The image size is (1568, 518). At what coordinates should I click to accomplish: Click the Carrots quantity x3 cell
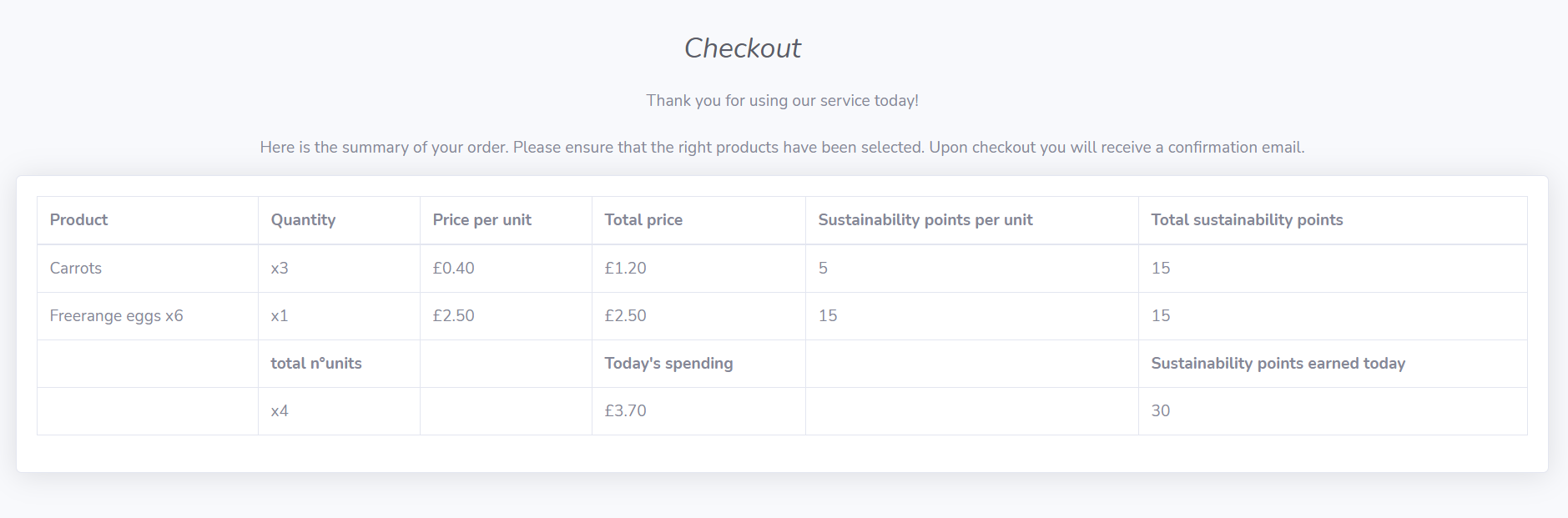pos(280,269)
